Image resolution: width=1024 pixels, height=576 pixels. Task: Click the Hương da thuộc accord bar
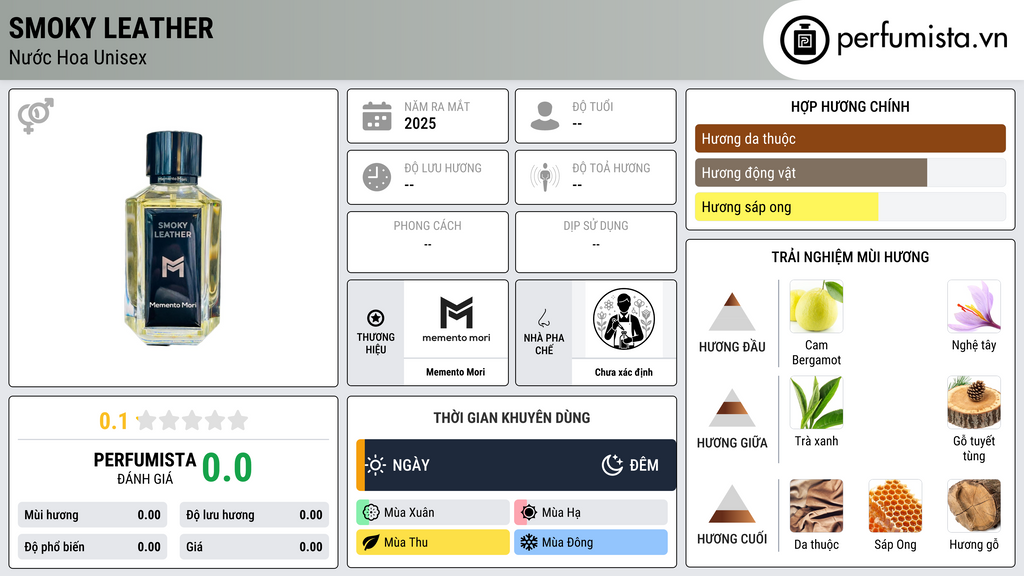[850, 138]
